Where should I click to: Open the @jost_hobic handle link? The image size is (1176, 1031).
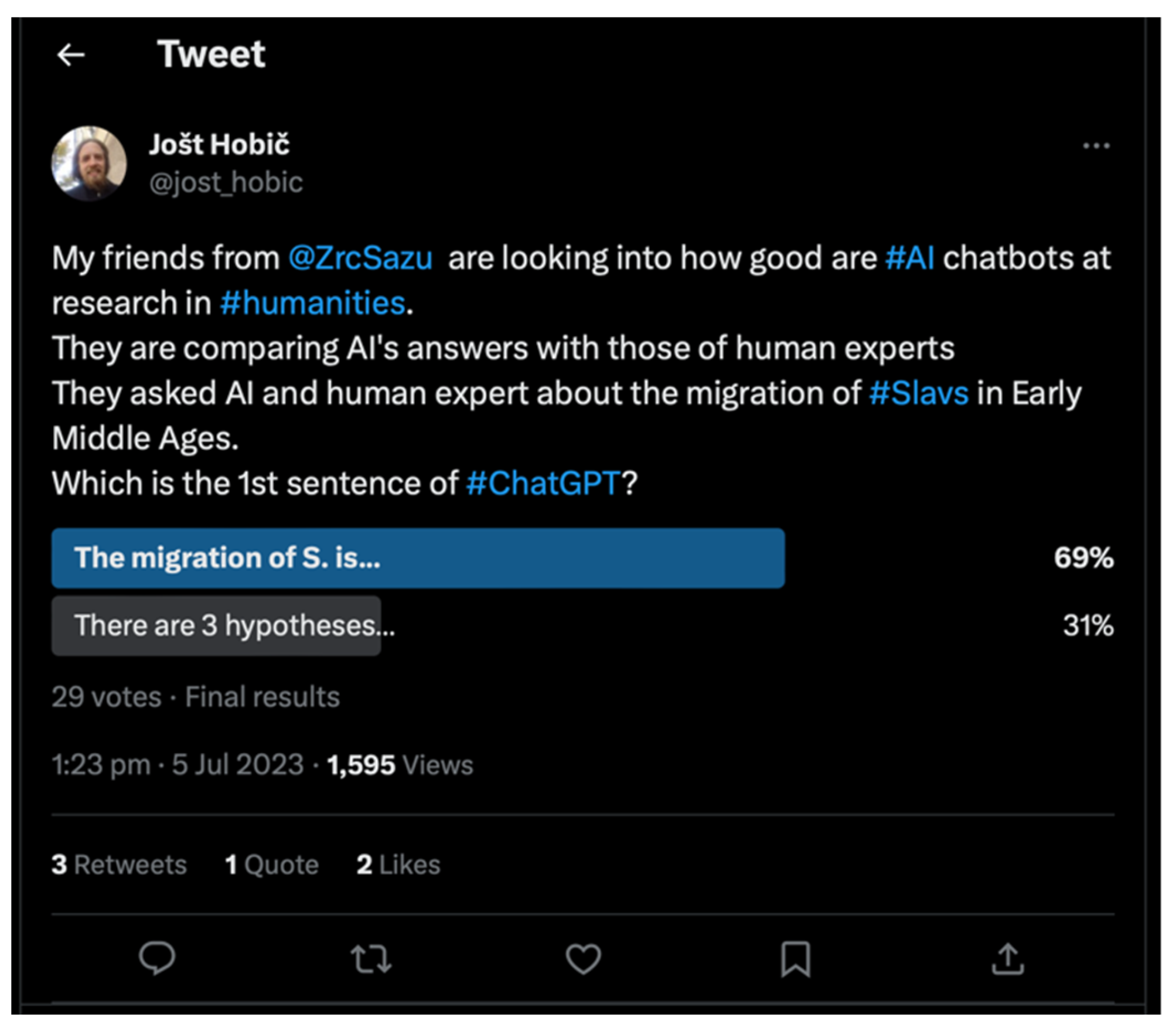pos(226,182)
